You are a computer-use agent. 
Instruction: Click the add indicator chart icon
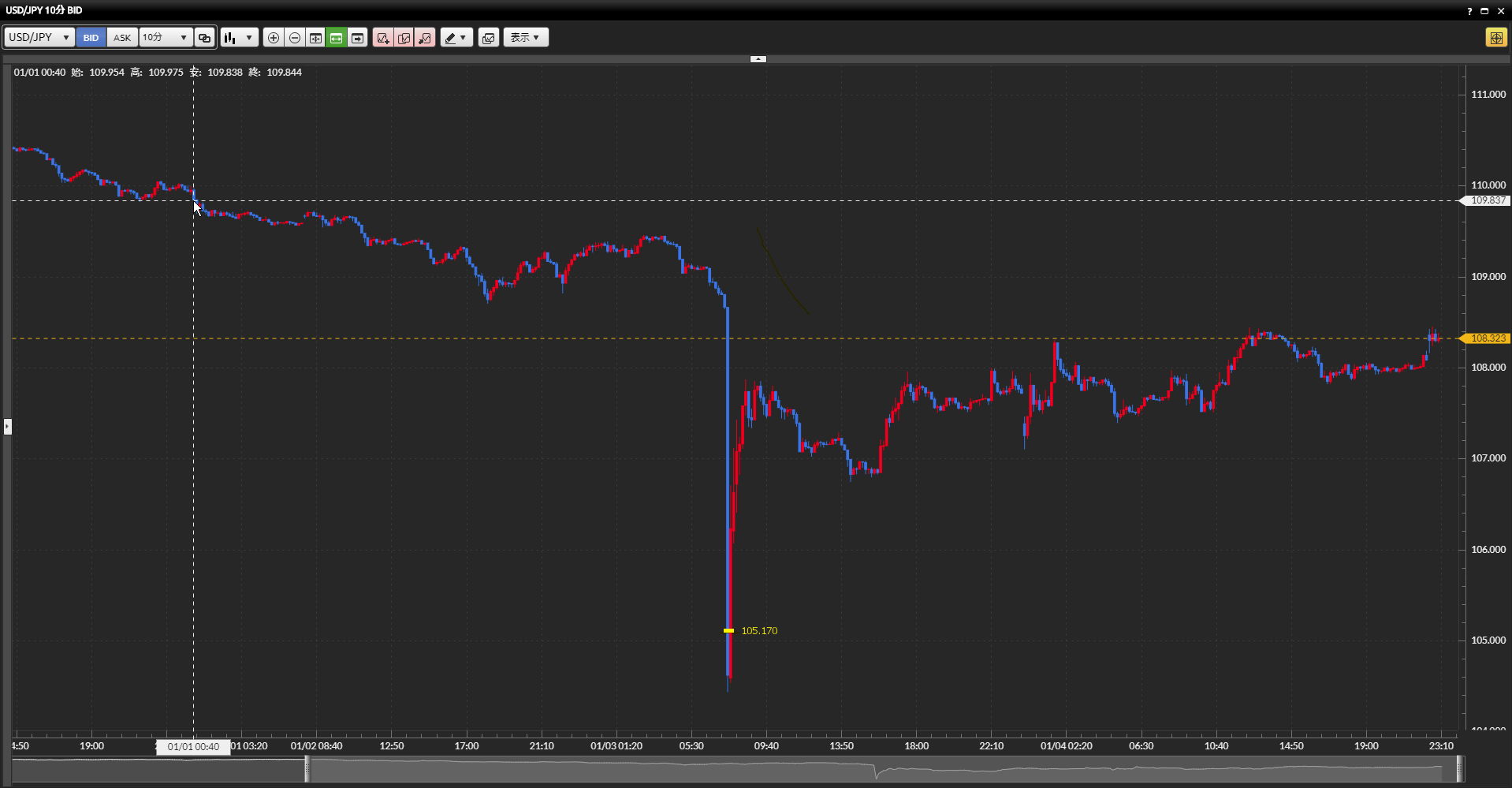(x=383, y=38)
